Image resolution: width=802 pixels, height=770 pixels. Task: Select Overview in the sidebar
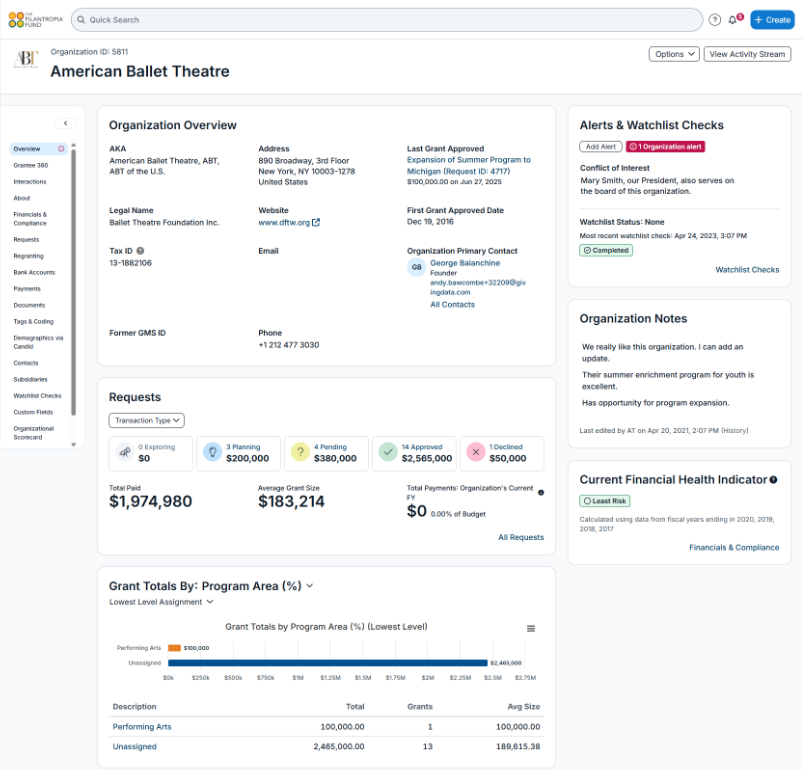tap(38, 149)
